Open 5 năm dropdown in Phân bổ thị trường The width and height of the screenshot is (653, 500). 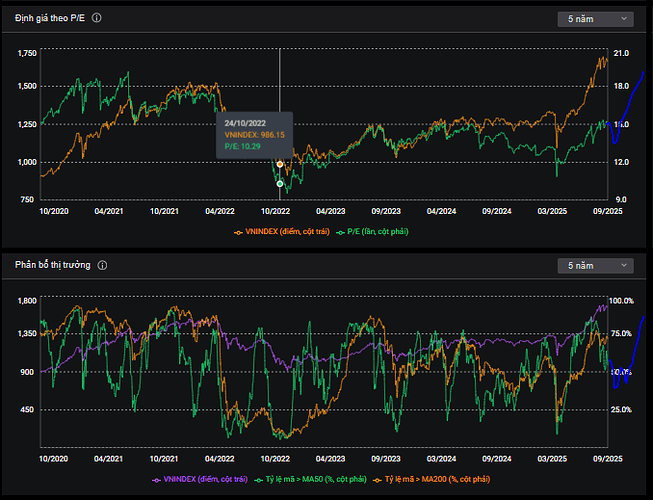[x=595, y=265]
